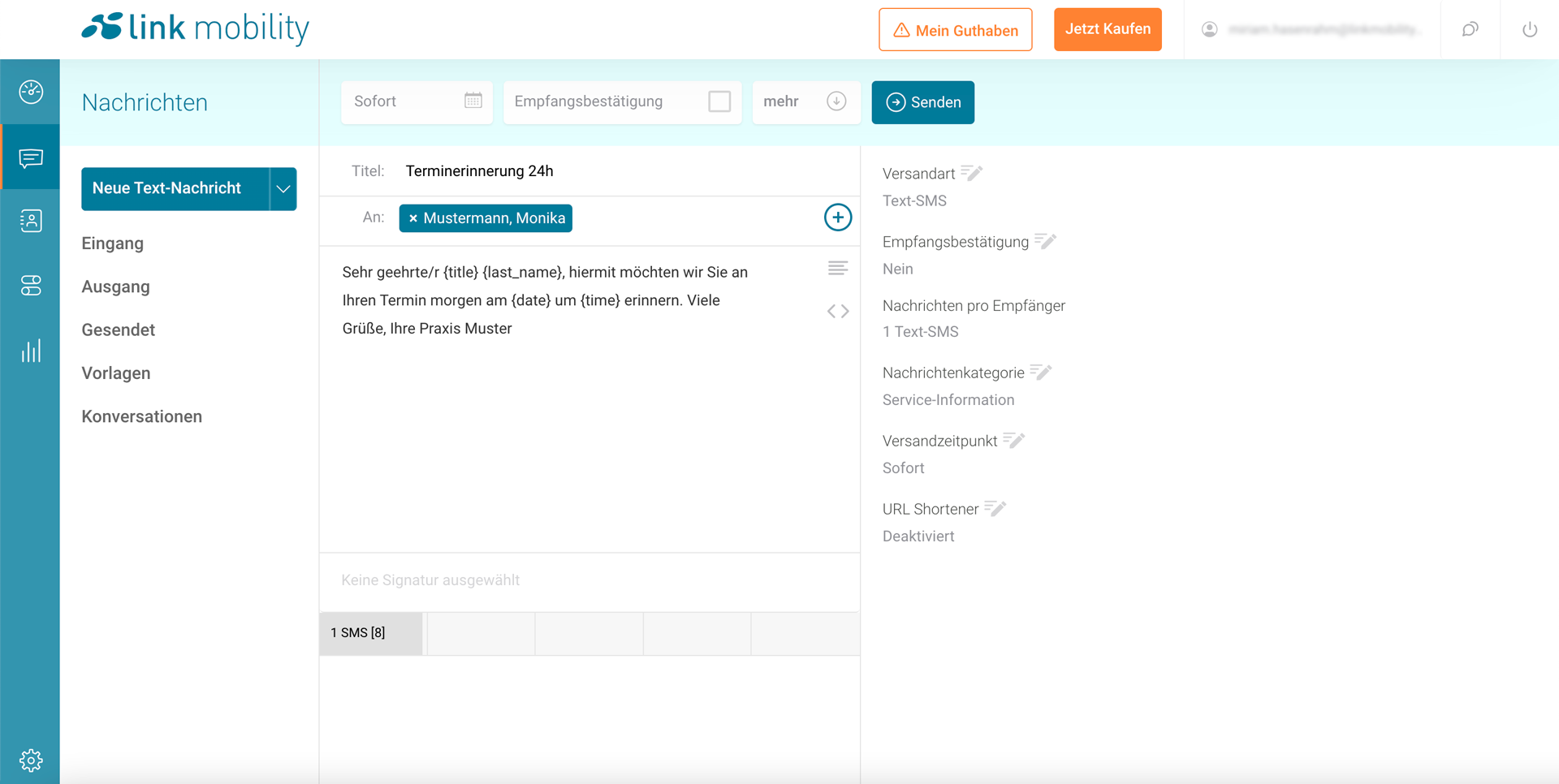
Task: Click the Jetzt Kaufen button
Action: click(1108, 29)
